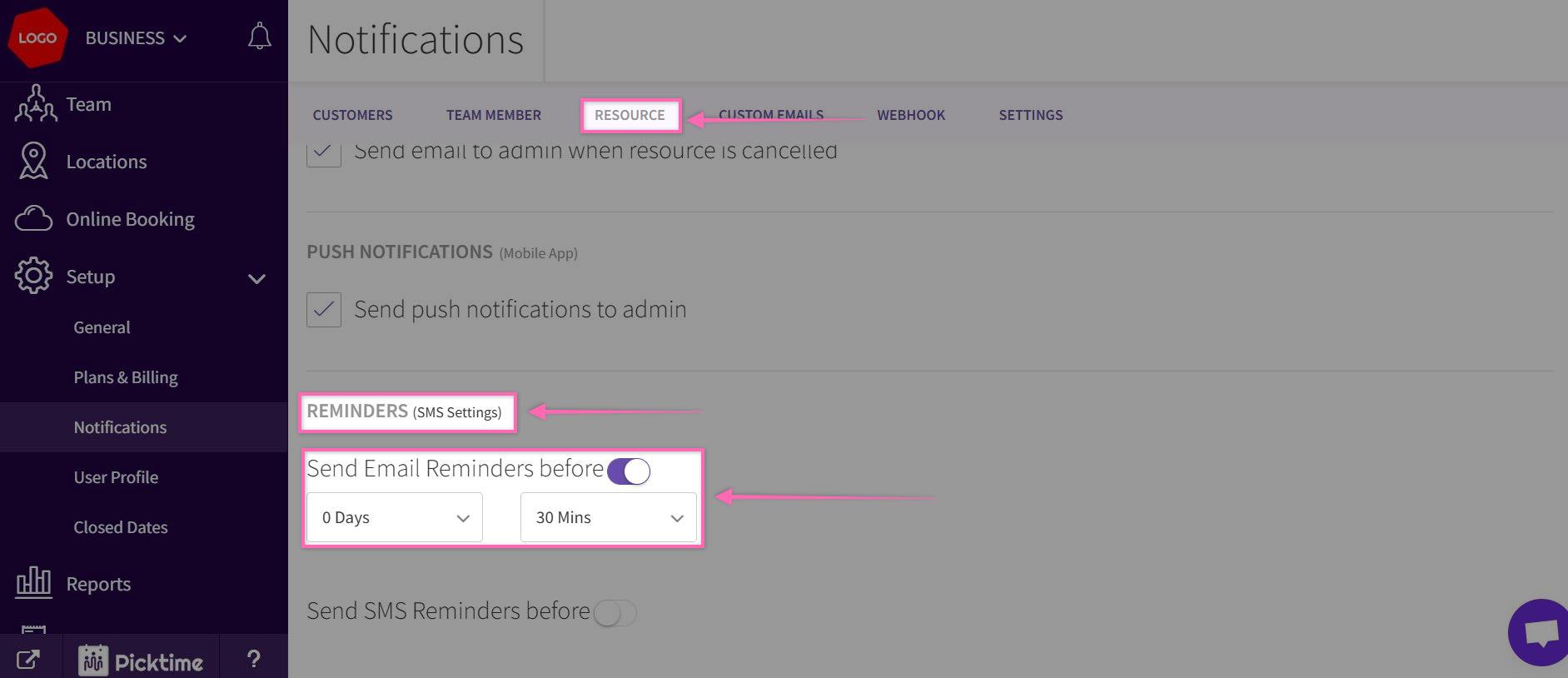1568x678 pixels.
Task: Uncheck Send push notifications to admin
Action: (x=324, y=310)
